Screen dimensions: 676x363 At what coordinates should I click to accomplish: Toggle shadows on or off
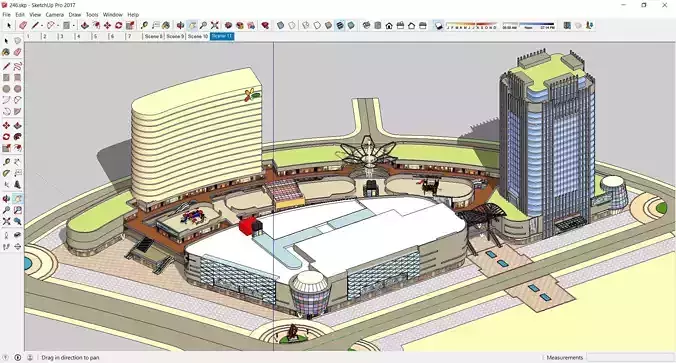click(x=438, y=25)
